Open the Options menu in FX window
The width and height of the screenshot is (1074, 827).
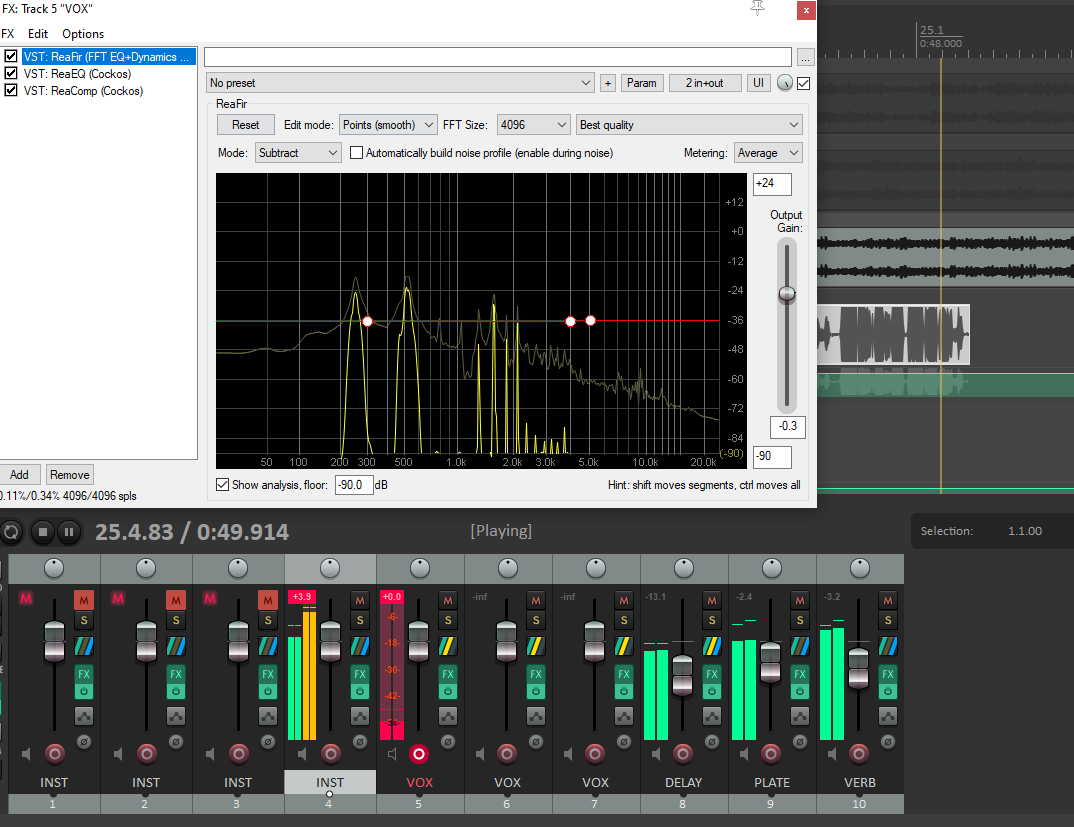point(83,34)
